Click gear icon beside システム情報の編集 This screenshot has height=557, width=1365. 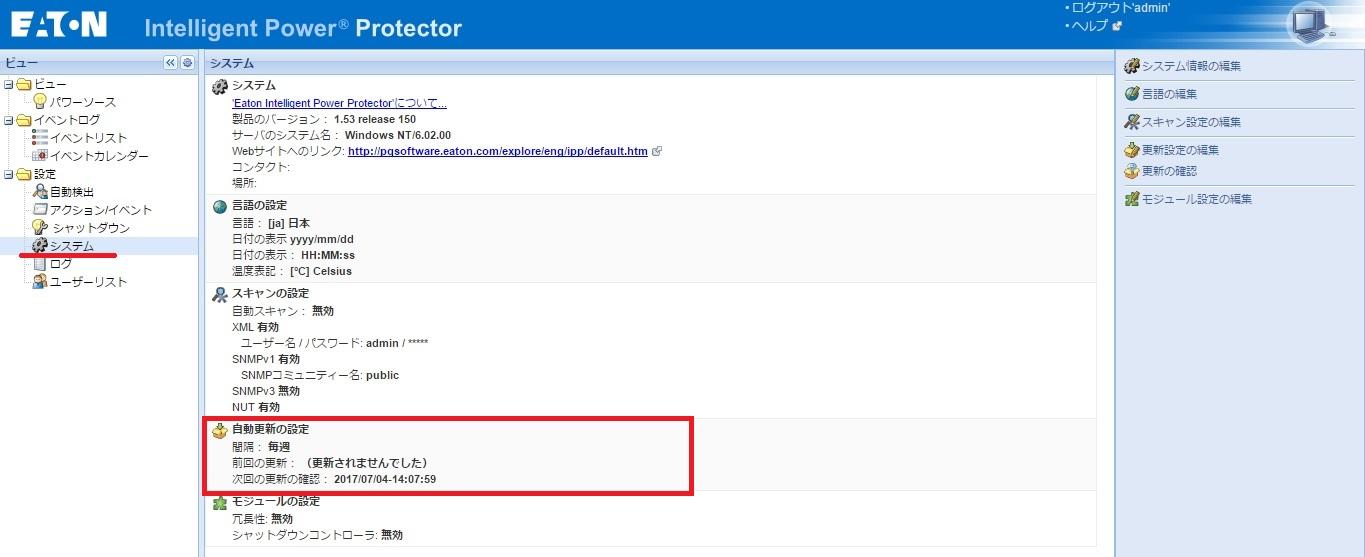1132,66
